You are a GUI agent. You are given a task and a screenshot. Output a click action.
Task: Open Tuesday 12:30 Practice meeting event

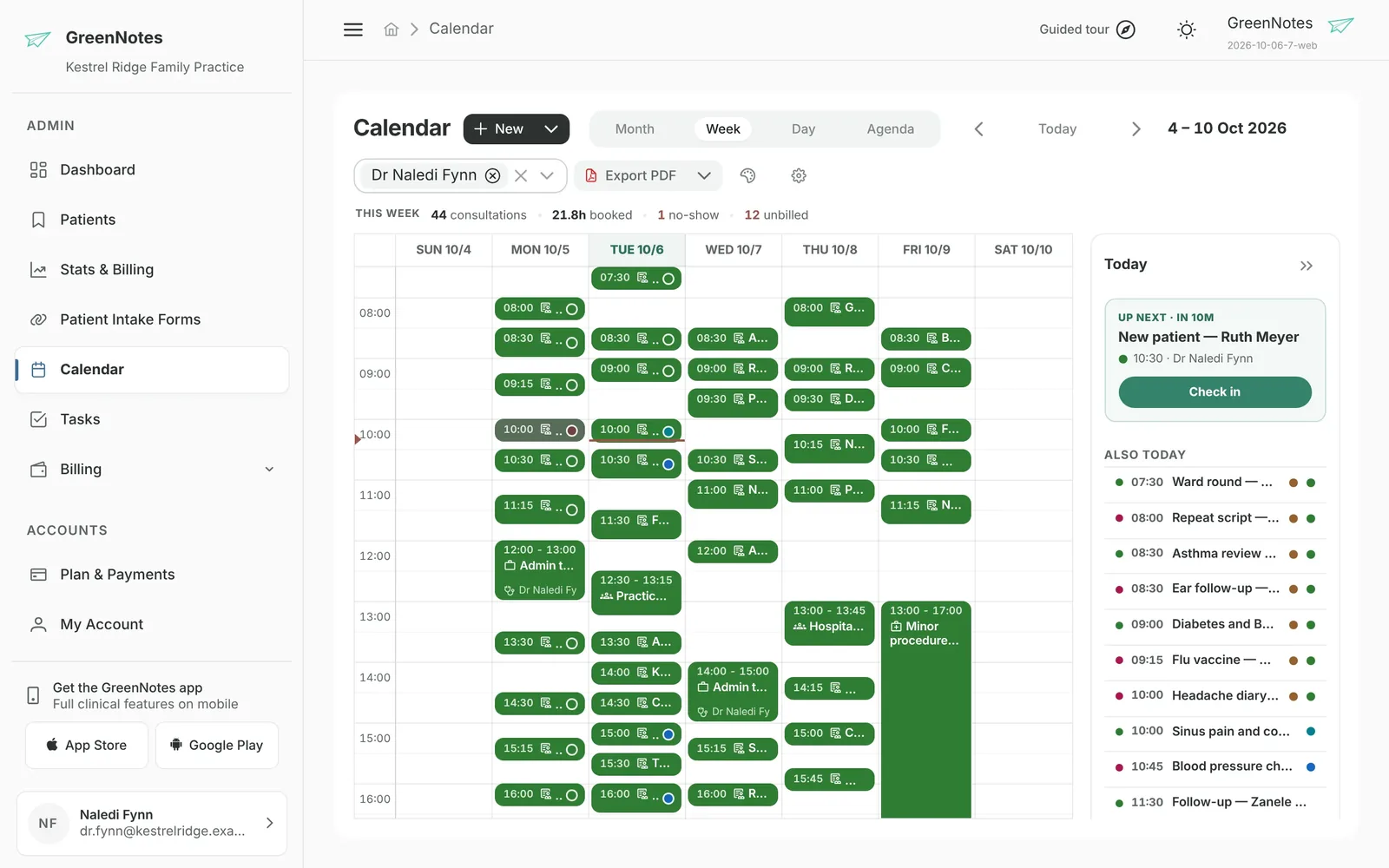click(x=635, y=593)
